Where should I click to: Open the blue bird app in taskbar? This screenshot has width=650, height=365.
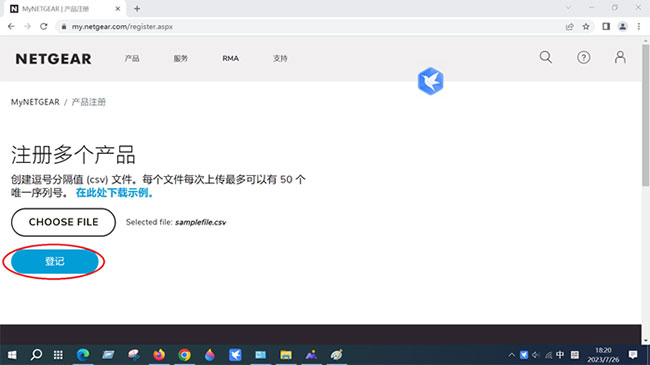tap(235, 355)
